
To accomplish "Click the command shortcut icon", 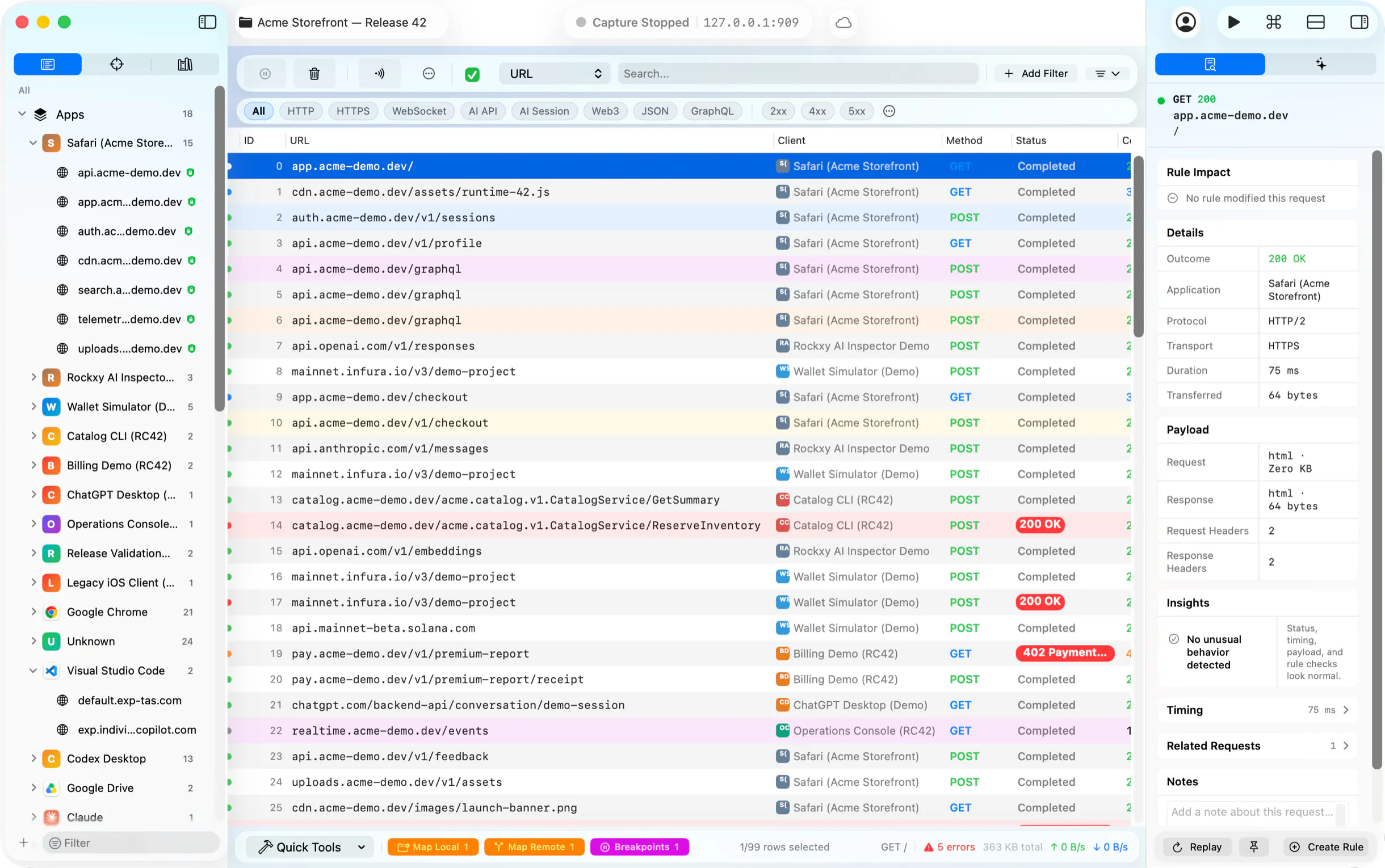I will pyautogui.click(x=1274, y=22).
